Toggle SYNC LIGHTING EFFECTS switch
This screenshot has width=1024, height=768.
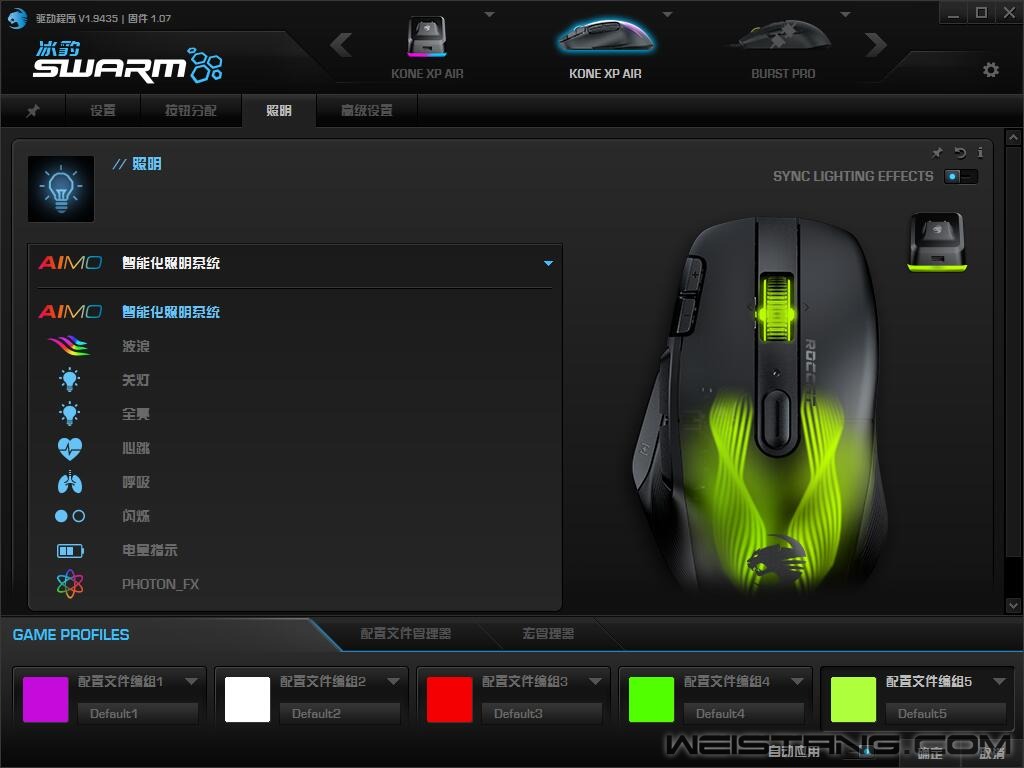coord(961,176)
